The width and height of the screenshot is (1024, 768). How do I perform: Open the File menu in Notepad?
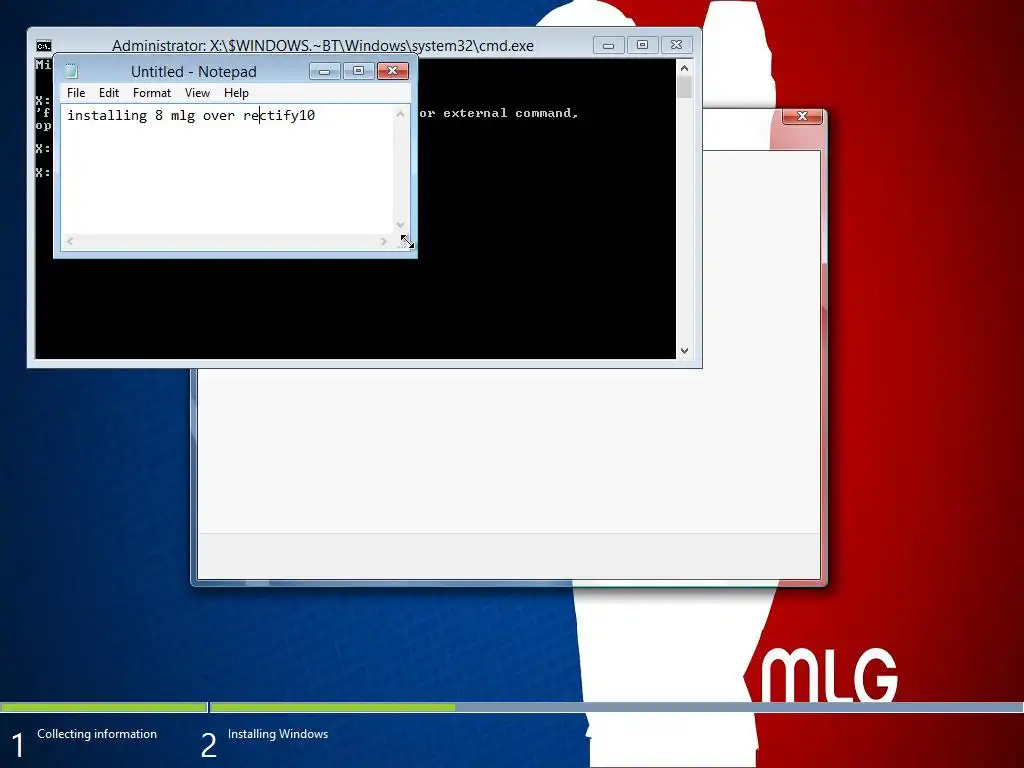tap(76, 93)
